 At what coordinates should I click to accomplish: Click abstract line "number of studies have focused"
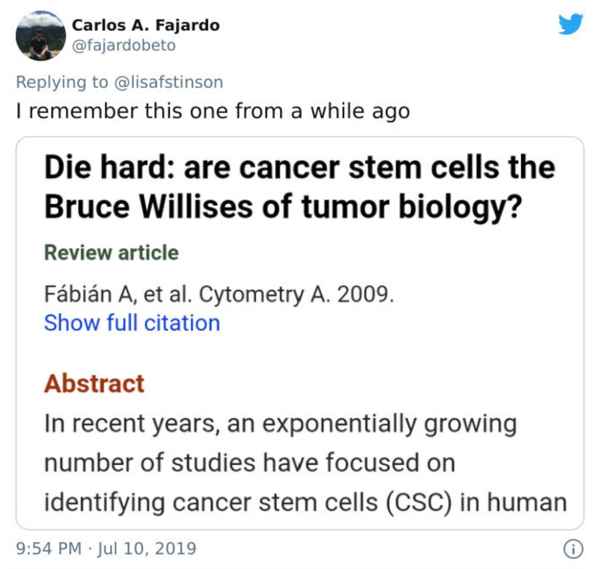pyautogui.click(x=250, y=463)
